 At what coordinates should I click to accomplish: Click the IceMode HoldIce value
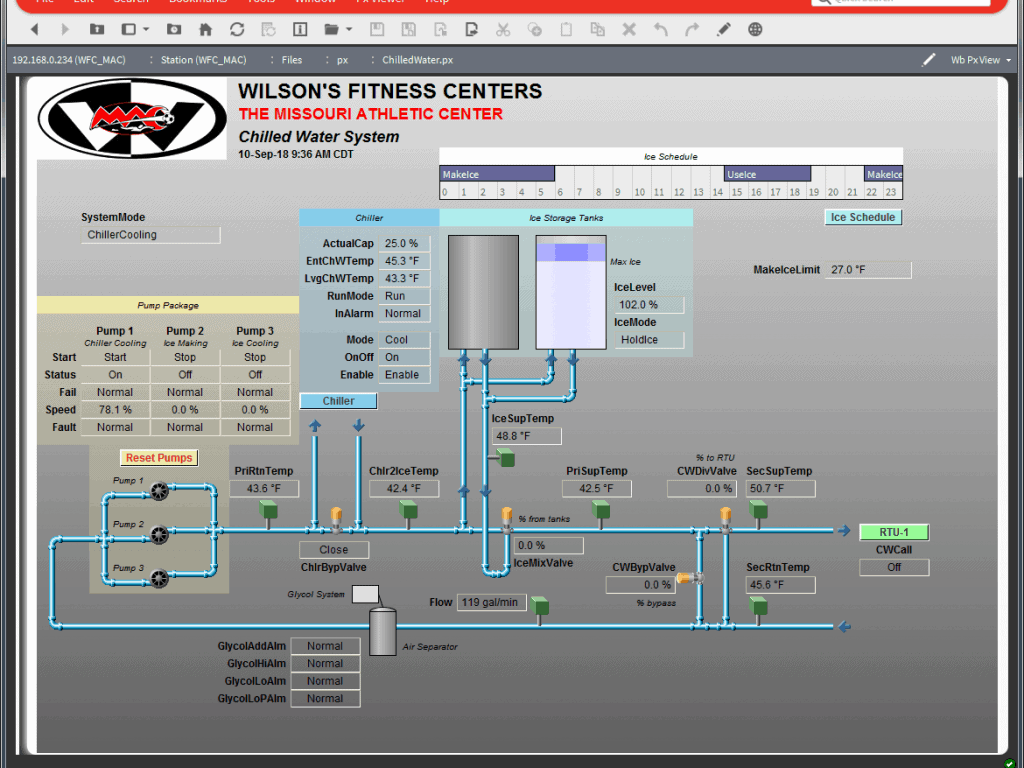[649, 340]
